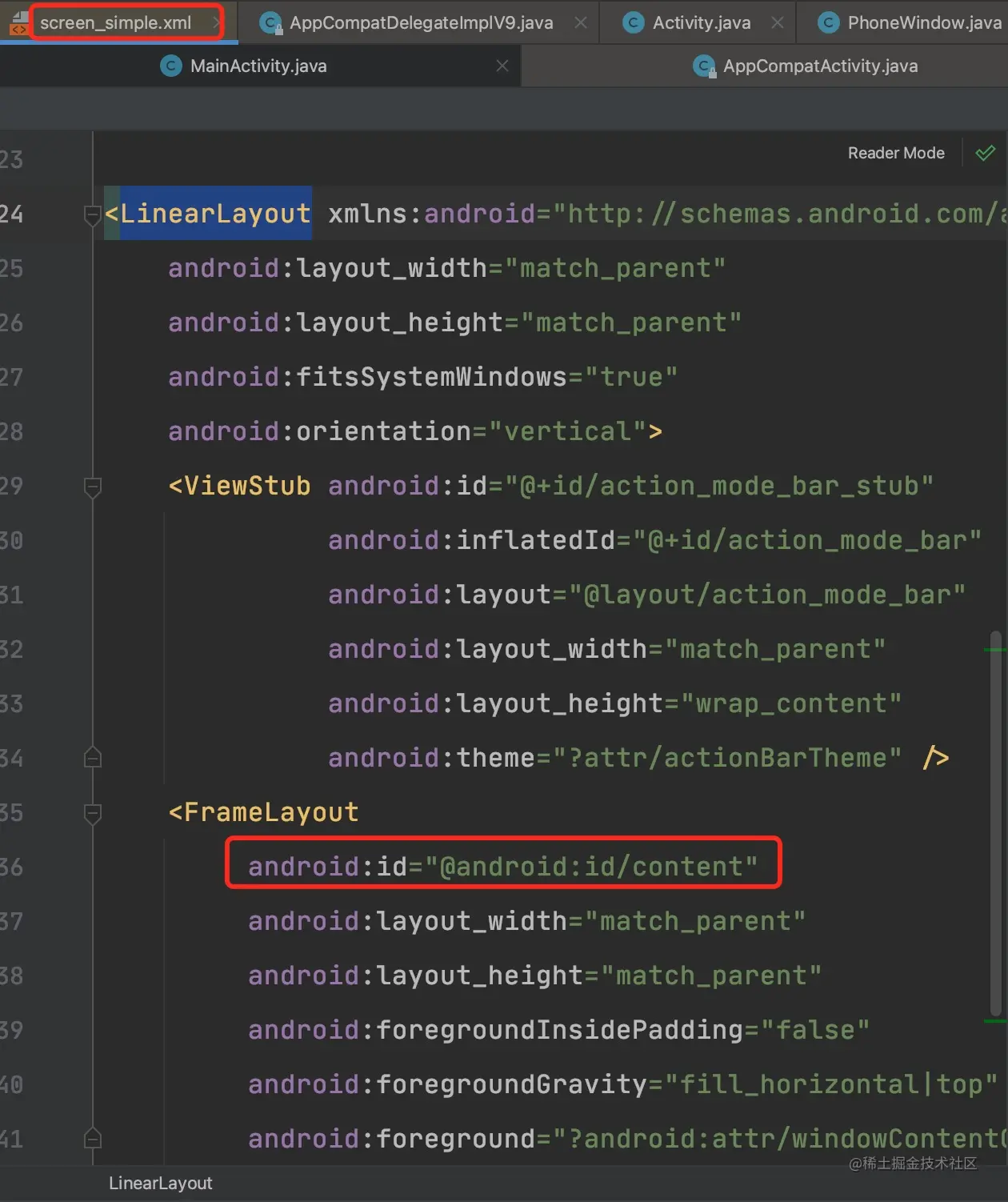Collapse the LinearLayout tag fold marker
This screenshot has height=1202, width=1008.
[93, 214]
